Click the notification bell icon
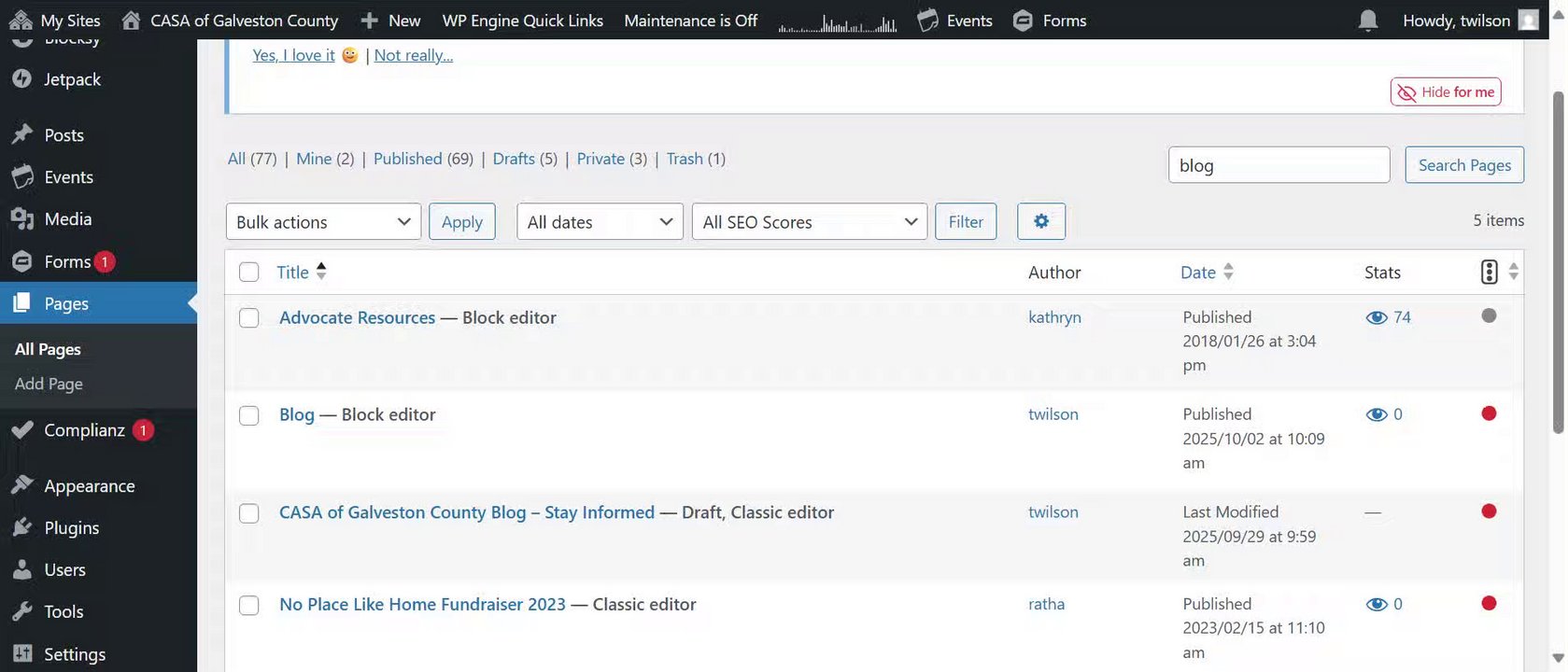 pyautogui.click(x=1367, y=21)
